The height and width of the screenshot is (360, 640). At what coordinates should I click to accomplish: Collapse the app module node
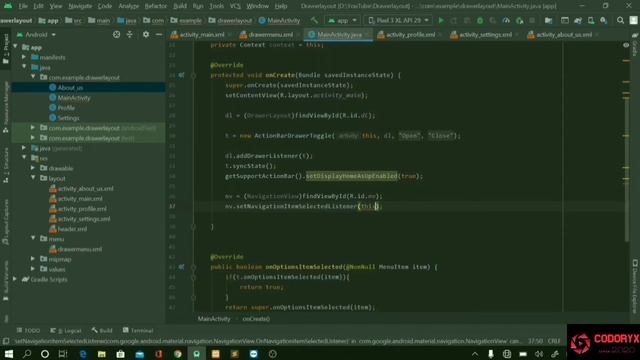click(x=16, y=47)
